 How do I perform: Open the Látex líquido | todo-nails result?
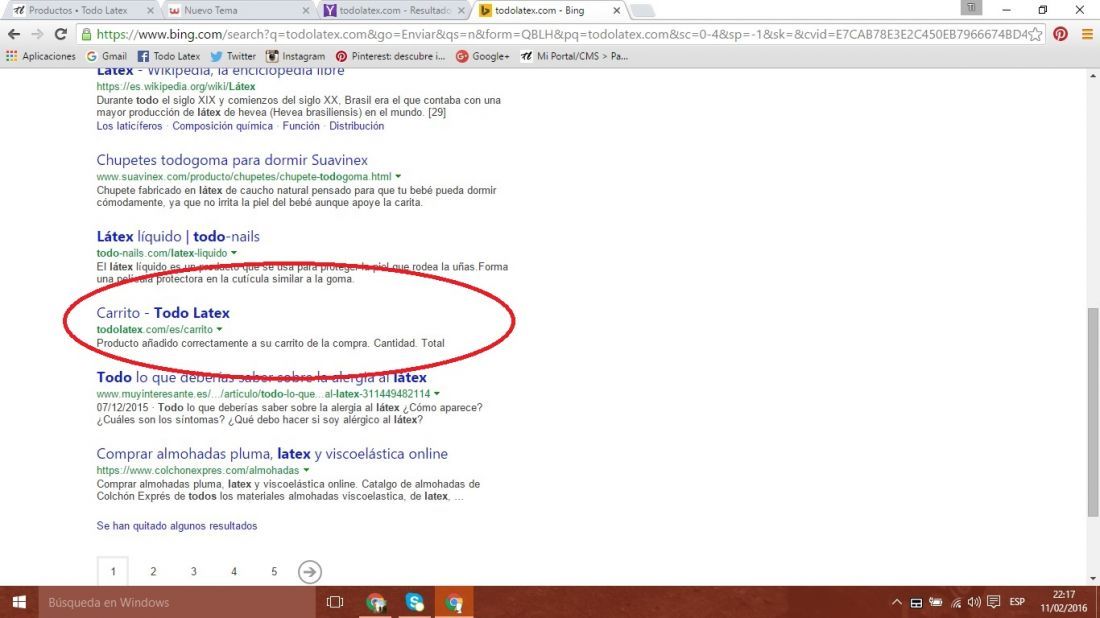click(x=177, y=236)
